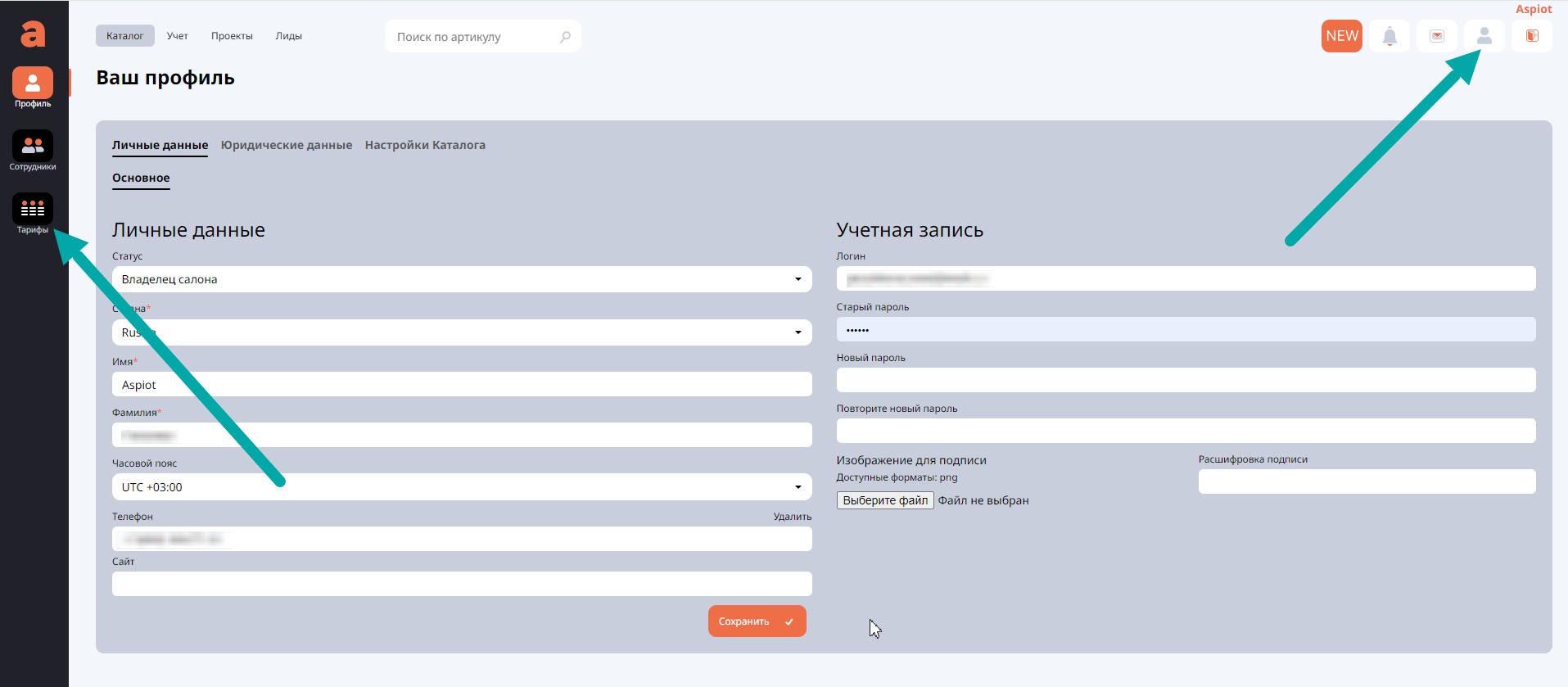Switch to Настройки Каталога tab

[425, 145]
